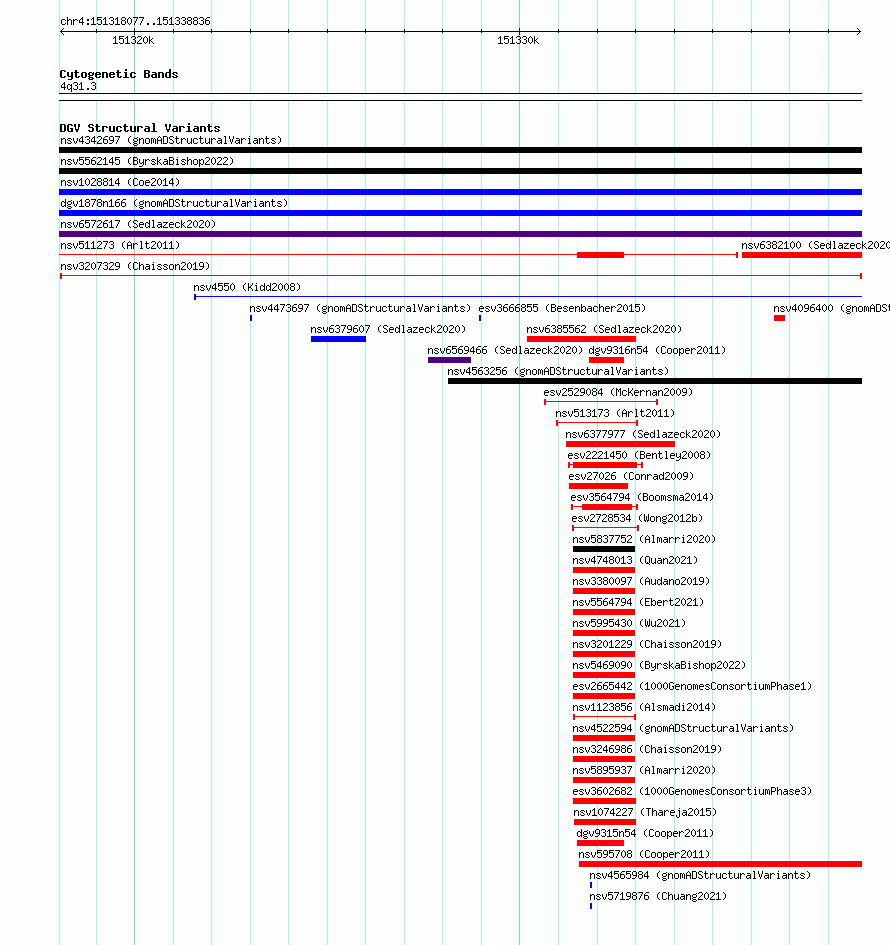Open esv27026 Conrad2009 variant
This screenshot has height=945, width=890.
(631, 476)
